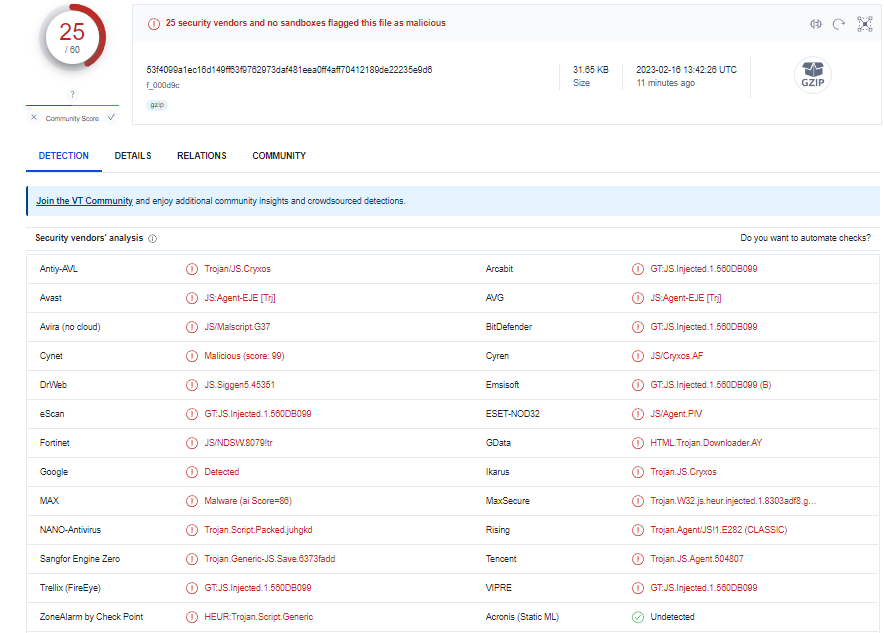Click the GZIP file type icon
Viewport: 884px width, 633px height.
[x=812, y=75]
